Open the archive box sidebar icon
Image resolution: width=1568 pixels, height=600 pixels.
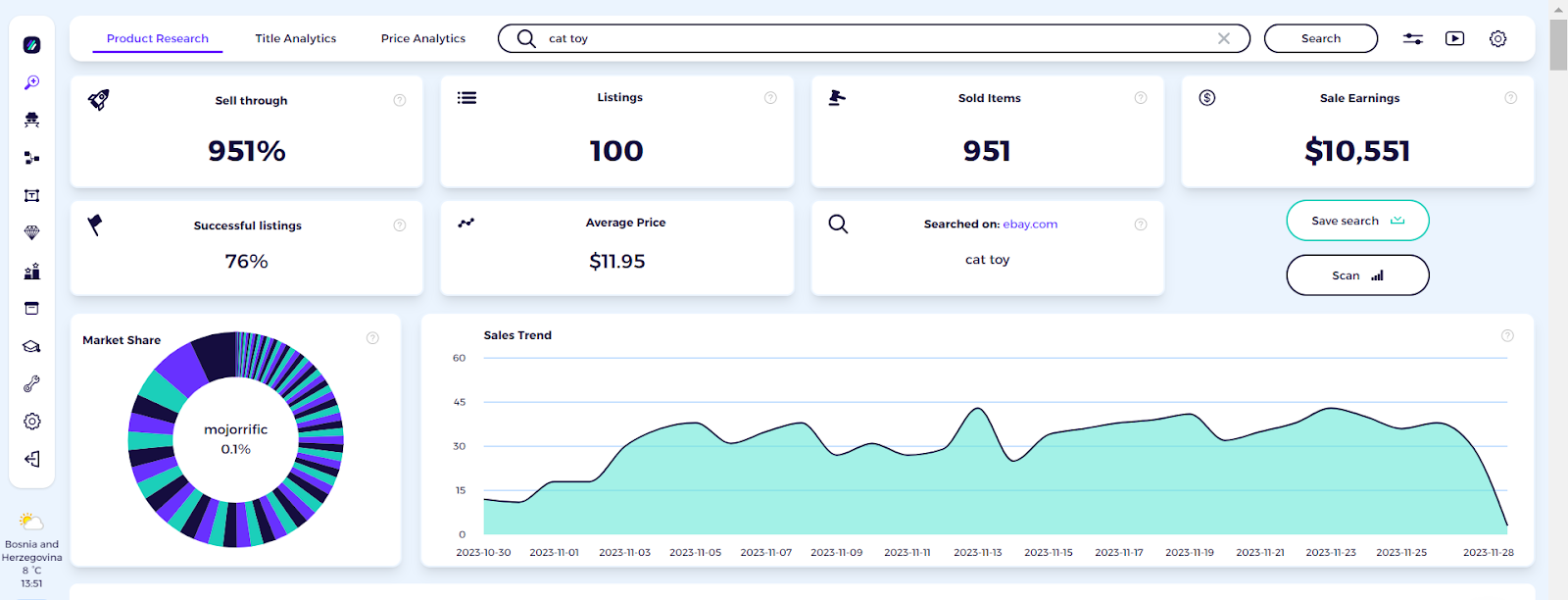(x=31, y=308)
